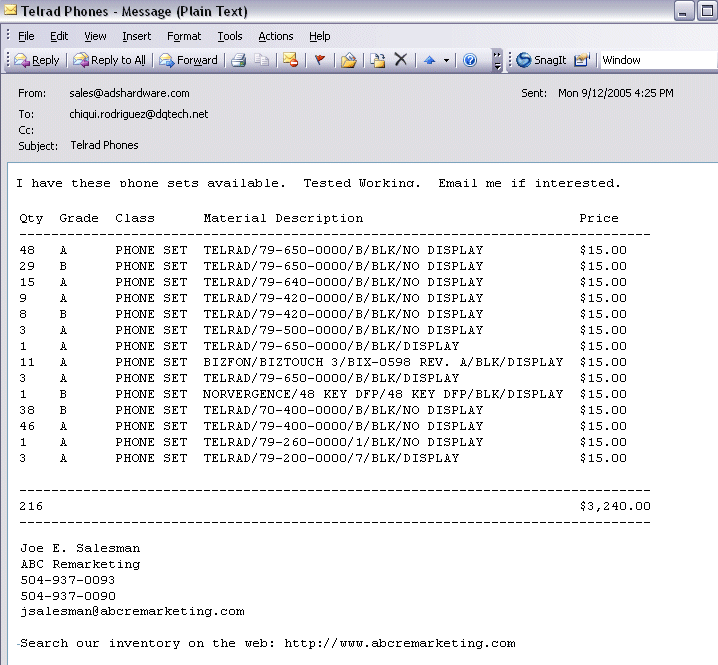Click BIZFON/BIZTOUCH 3/BIX-0598 REV. A/BLK/DISPLAY description
Viewport: 718px width, 665px height.
(x=383, y=362)
